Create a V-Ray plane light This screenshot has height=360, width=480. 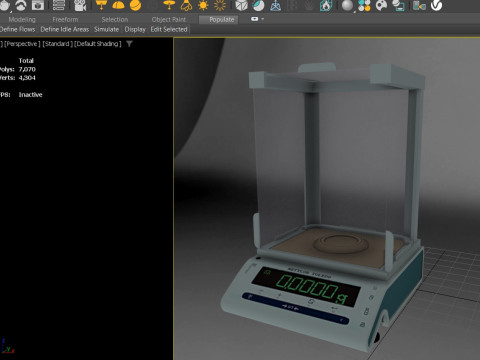click(101, 5)
